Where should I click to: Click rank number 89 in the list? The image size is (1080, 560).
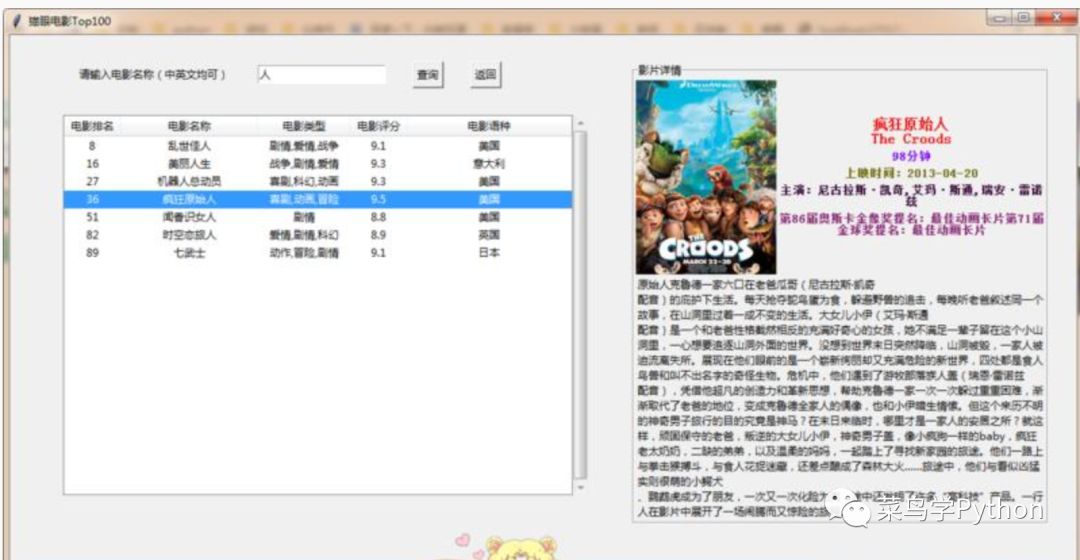(92, 253)
